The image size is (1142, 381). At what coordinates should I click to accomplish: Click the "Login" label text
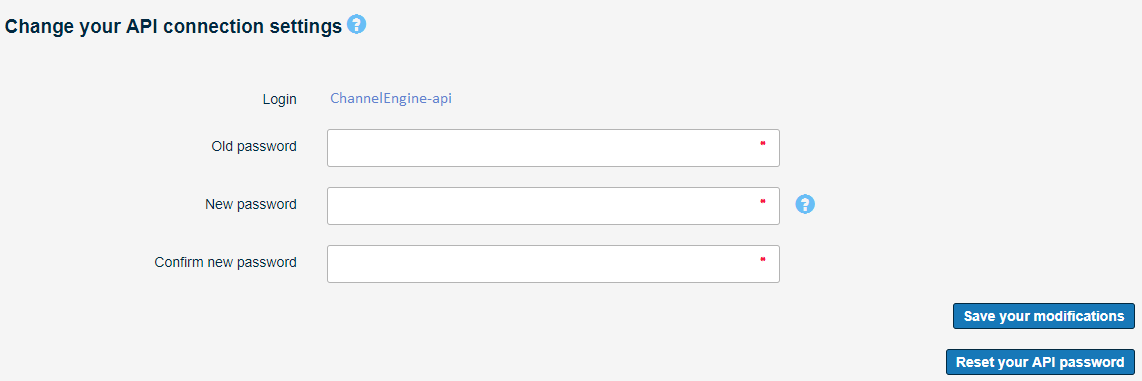(x=280, y=100)
